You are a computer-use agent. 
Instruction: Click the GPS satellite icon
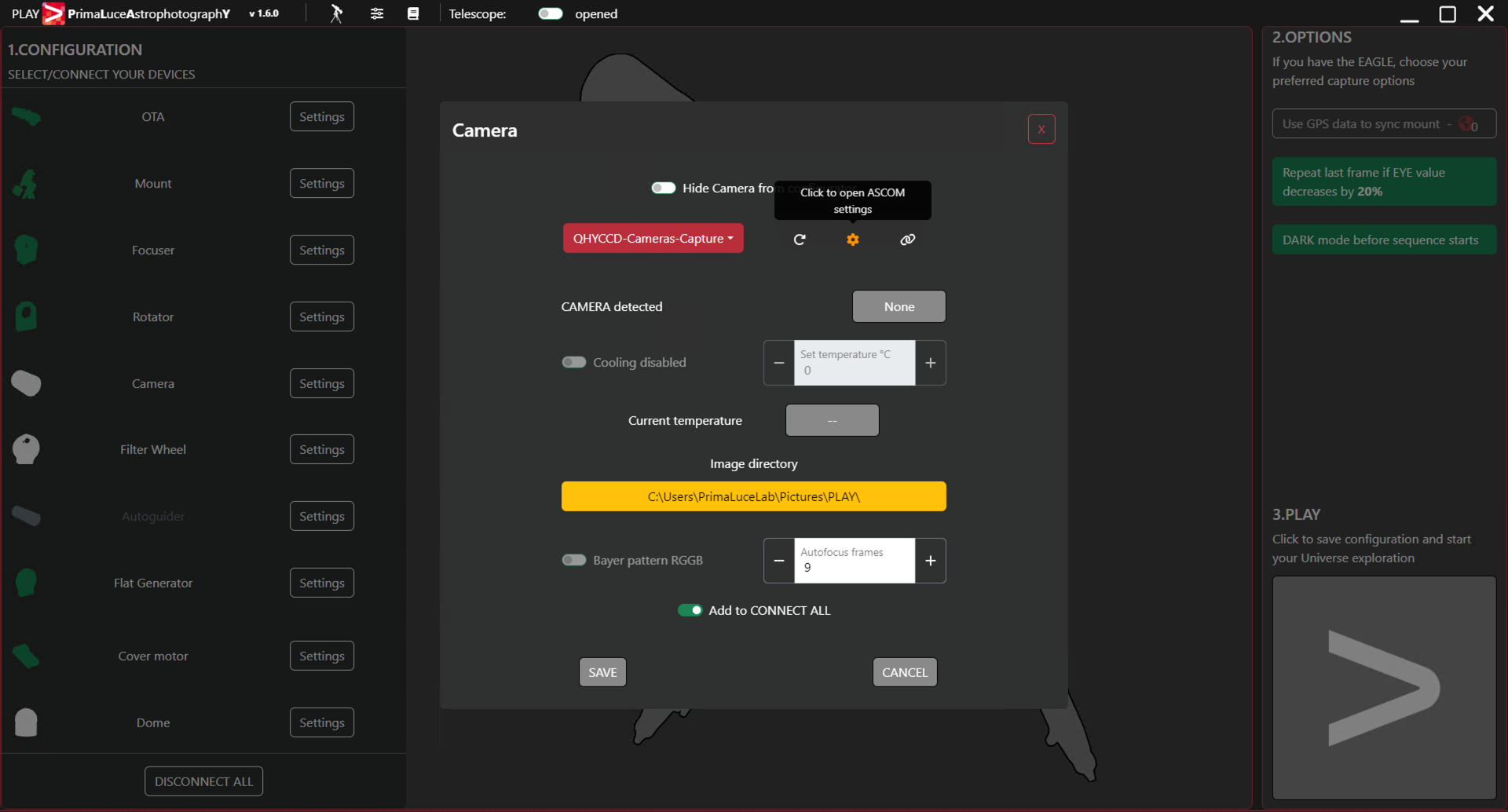tap(1468, 124)
